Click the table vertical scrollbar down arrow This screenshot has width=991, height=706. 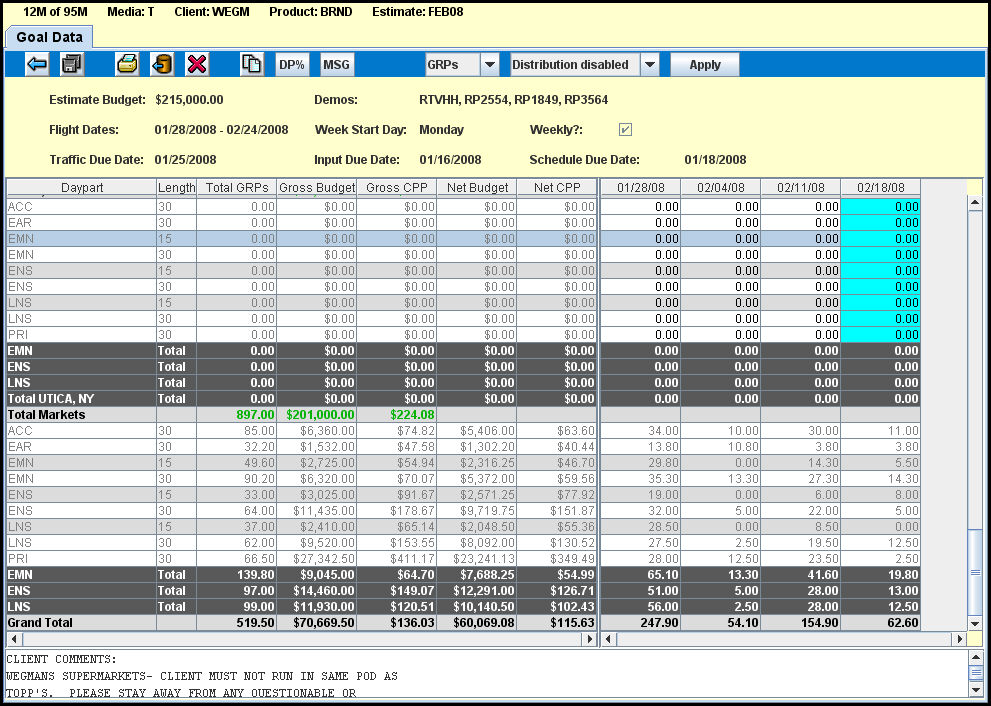tap(975, 623)
